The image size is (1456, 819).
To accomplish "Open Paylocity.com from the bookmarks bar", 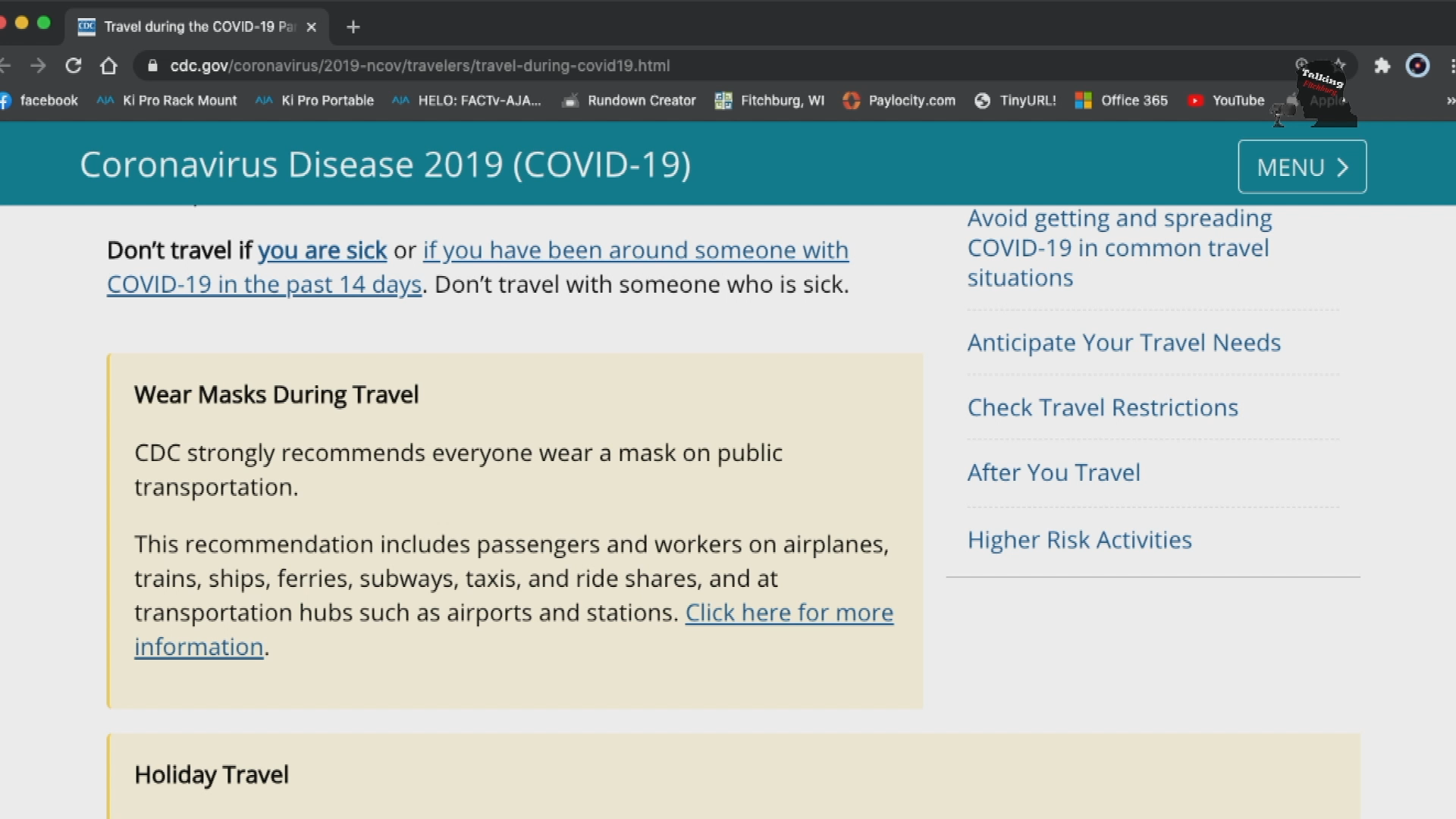I will 912,100.
